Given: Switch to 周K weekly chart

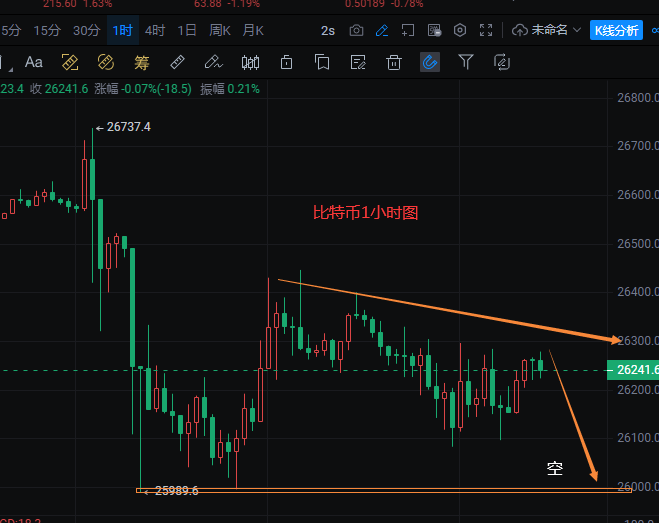Looking at the screenshot, I should [220, 30].
